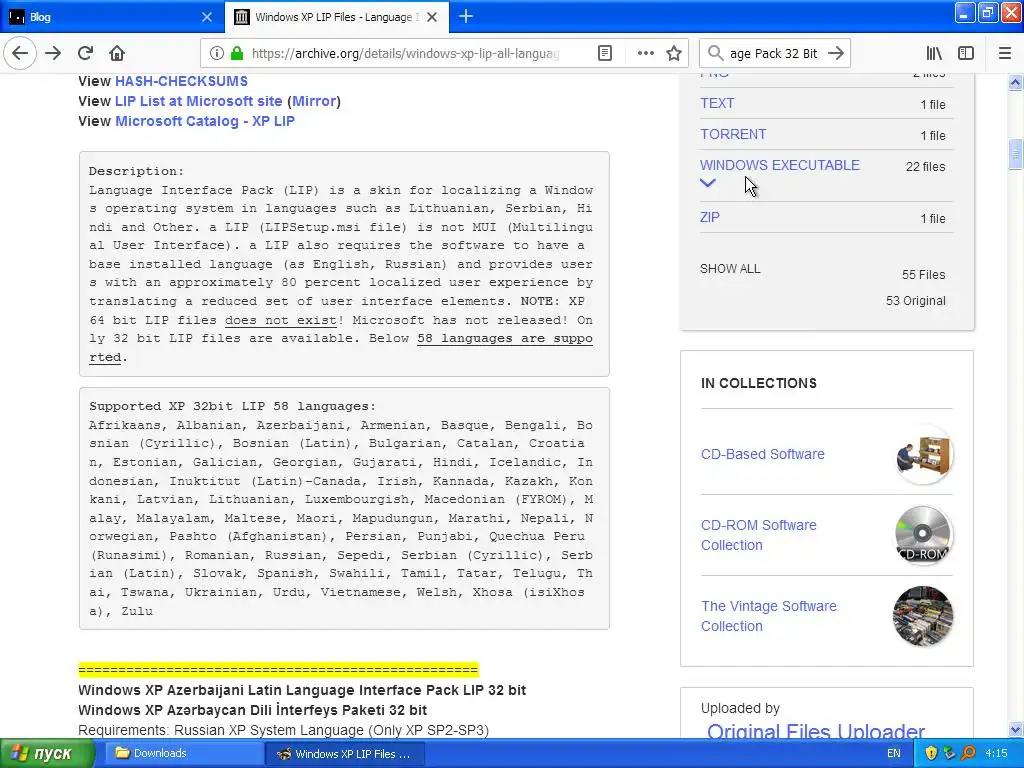Download the ZIP file option
This screenshot has width=1024, height=768.
tap(710, 217)
